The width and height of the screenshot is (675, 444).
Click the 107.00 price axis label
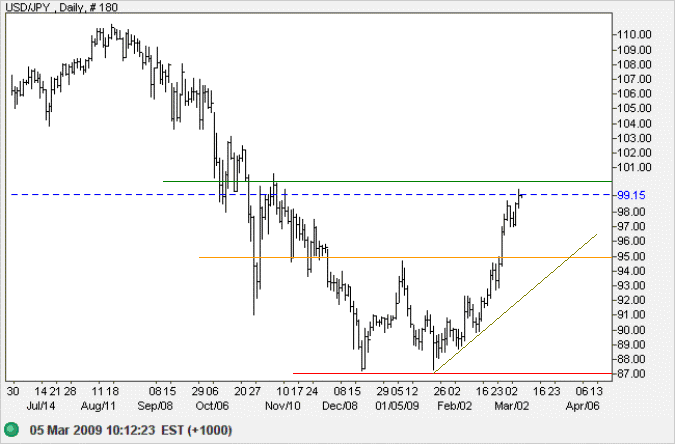pos(634,79)
